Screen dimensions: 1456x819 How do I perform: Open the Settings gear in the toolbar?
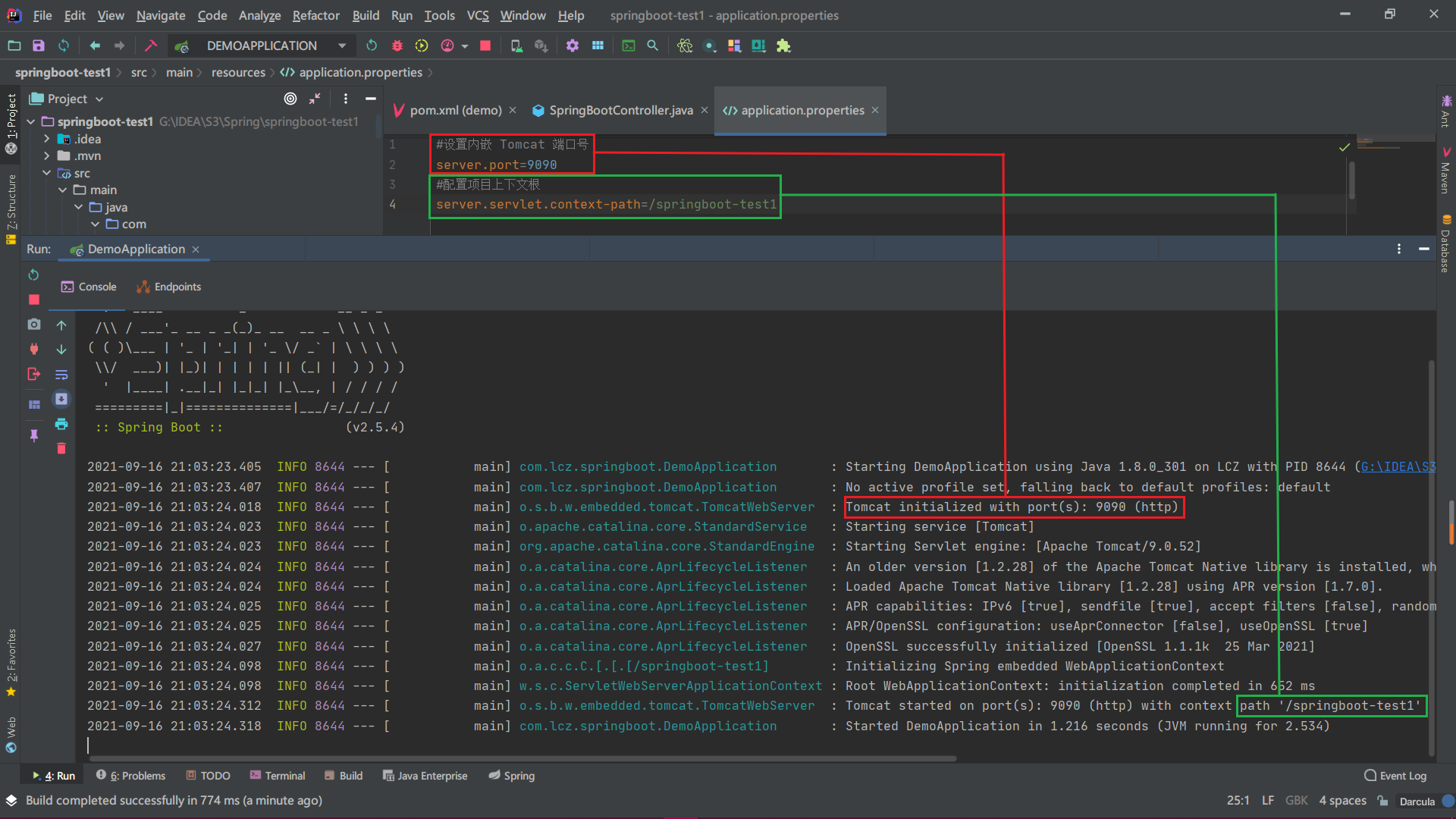point(573,45)
